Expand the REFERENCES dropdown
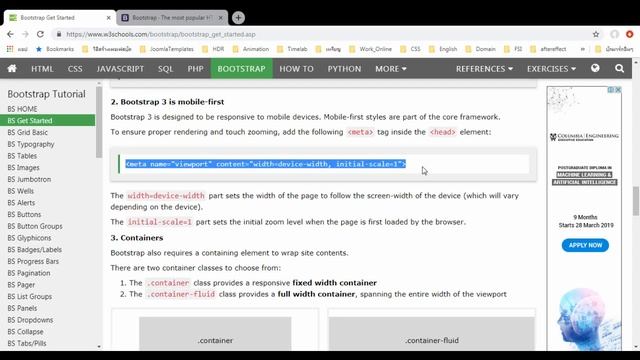Image resolution: width=640 pixels, height=360 pixels. pos(484,69)
